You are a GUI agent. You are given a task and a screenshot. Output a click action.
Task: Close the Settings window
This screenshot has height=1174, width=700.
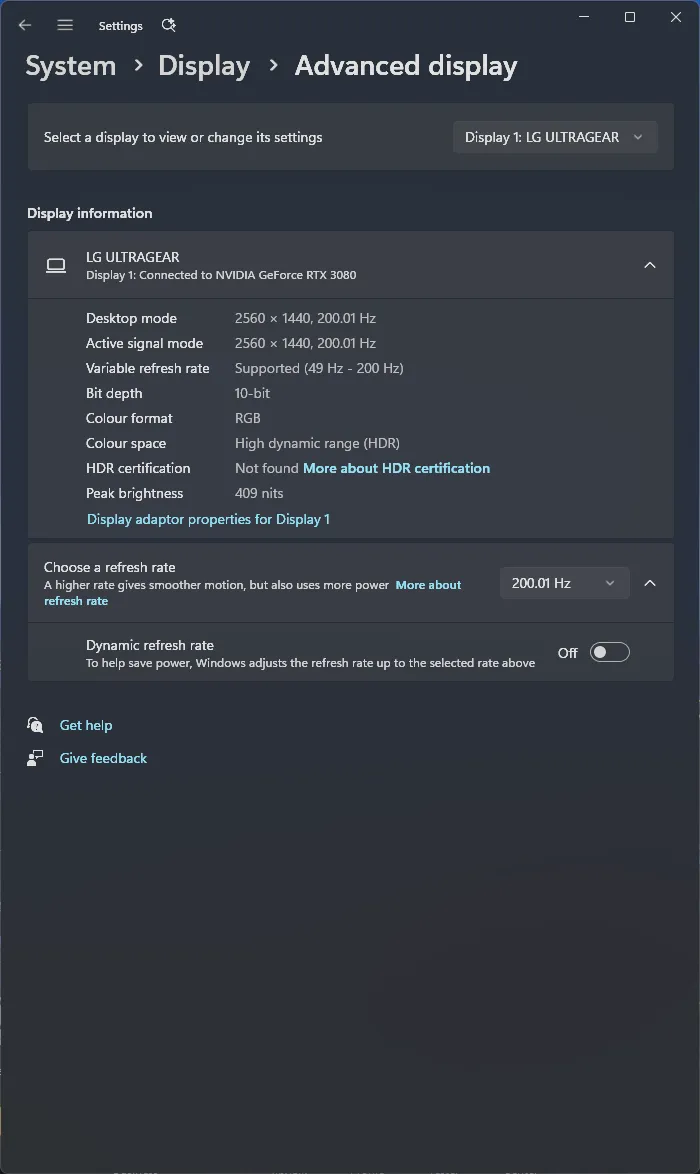(675, 17)
